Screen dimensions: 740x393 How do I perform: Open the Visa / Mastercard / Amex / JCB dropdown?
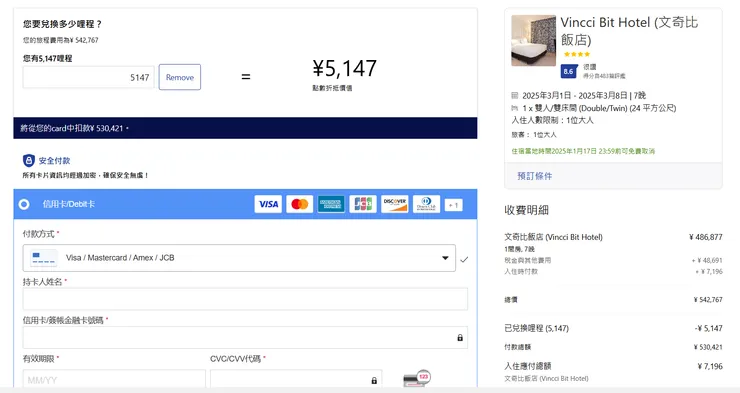[x=239, y=258]
